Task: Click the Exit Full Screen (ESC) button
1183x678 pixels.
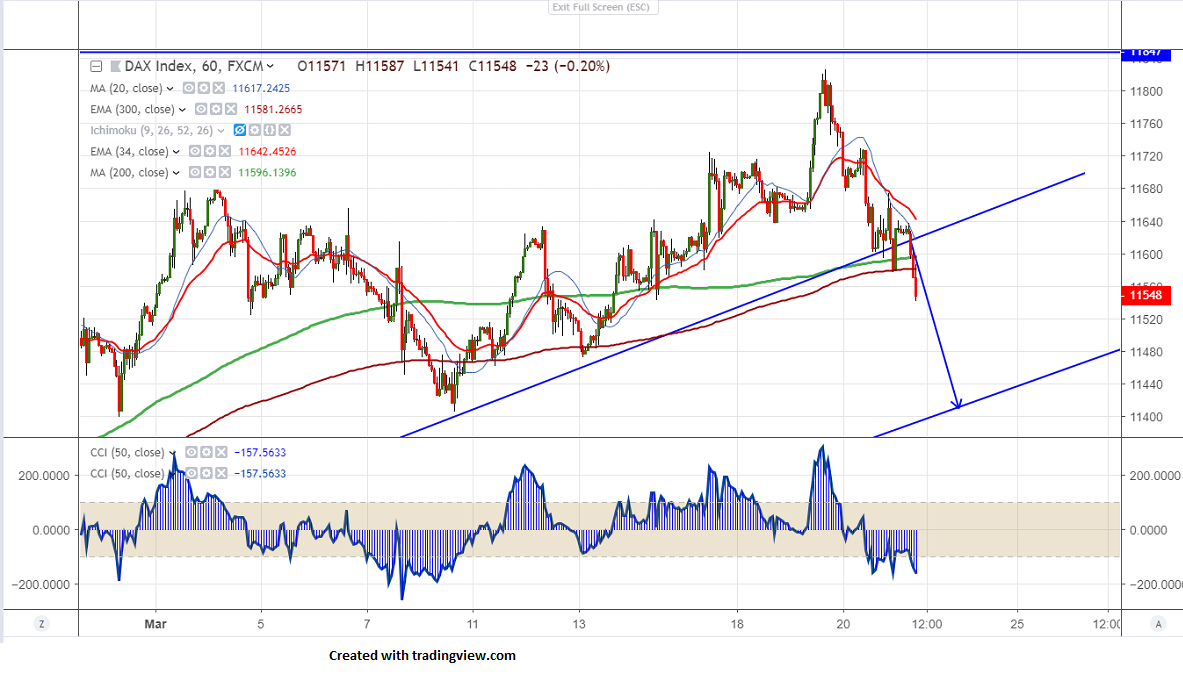Action: tap(603, 8)
